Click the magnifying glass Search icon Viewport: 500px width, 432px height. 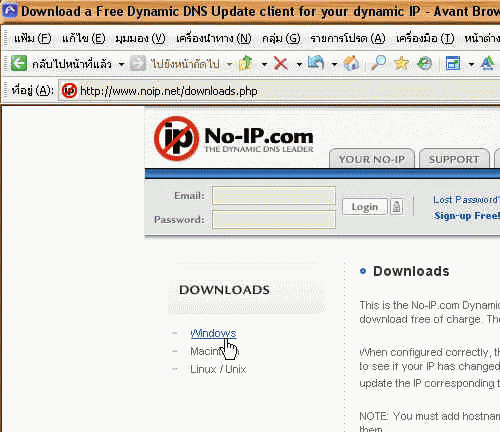coord(378,63)
